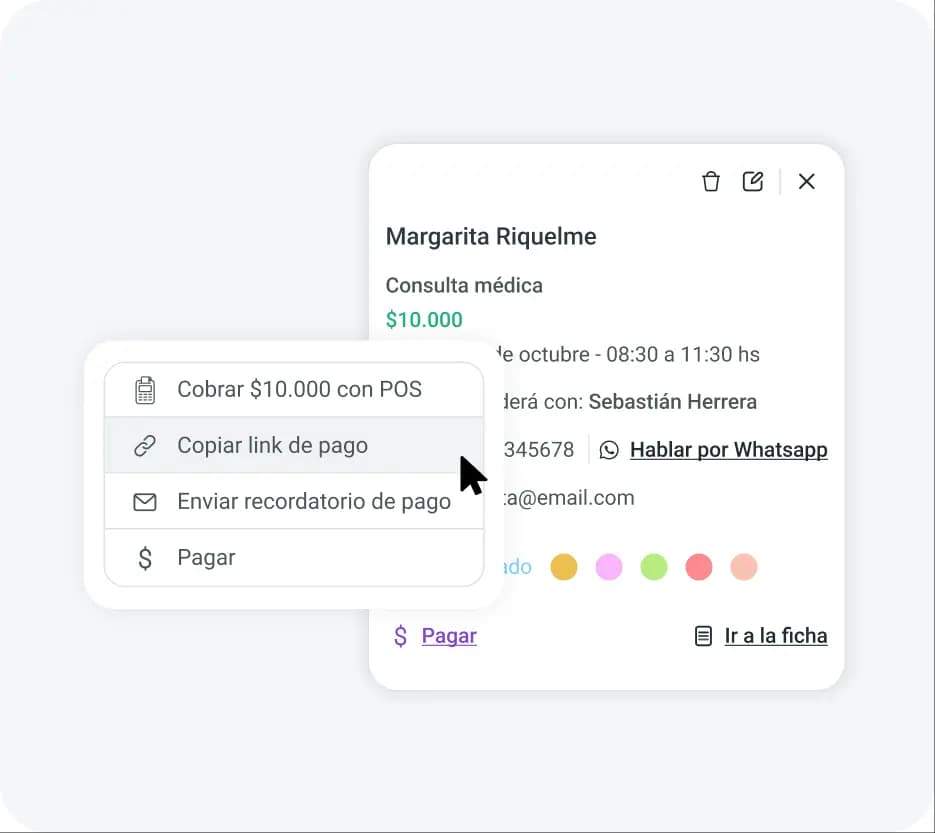This screenshot has height=833, width=935.
Task: Click the purple 'Pagar' link at the bottom
Action: (x=449, y=635)
